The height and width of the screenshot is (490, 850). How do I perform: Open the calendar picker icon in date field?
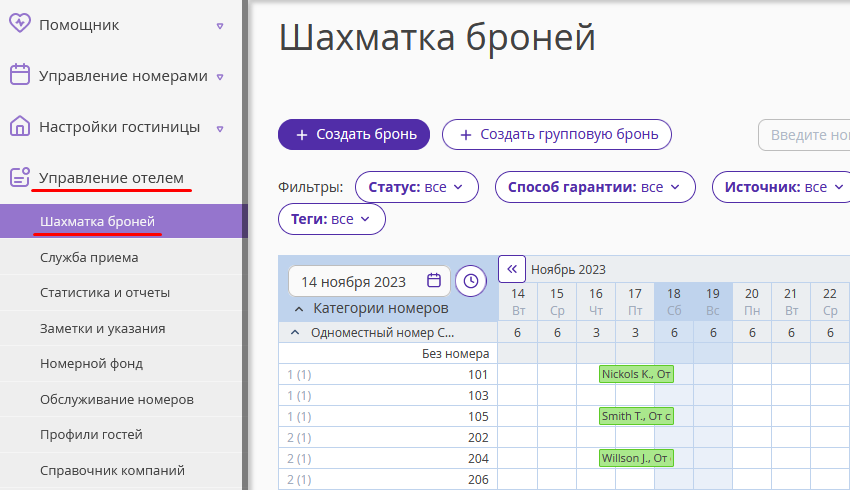tap(434, 280)
